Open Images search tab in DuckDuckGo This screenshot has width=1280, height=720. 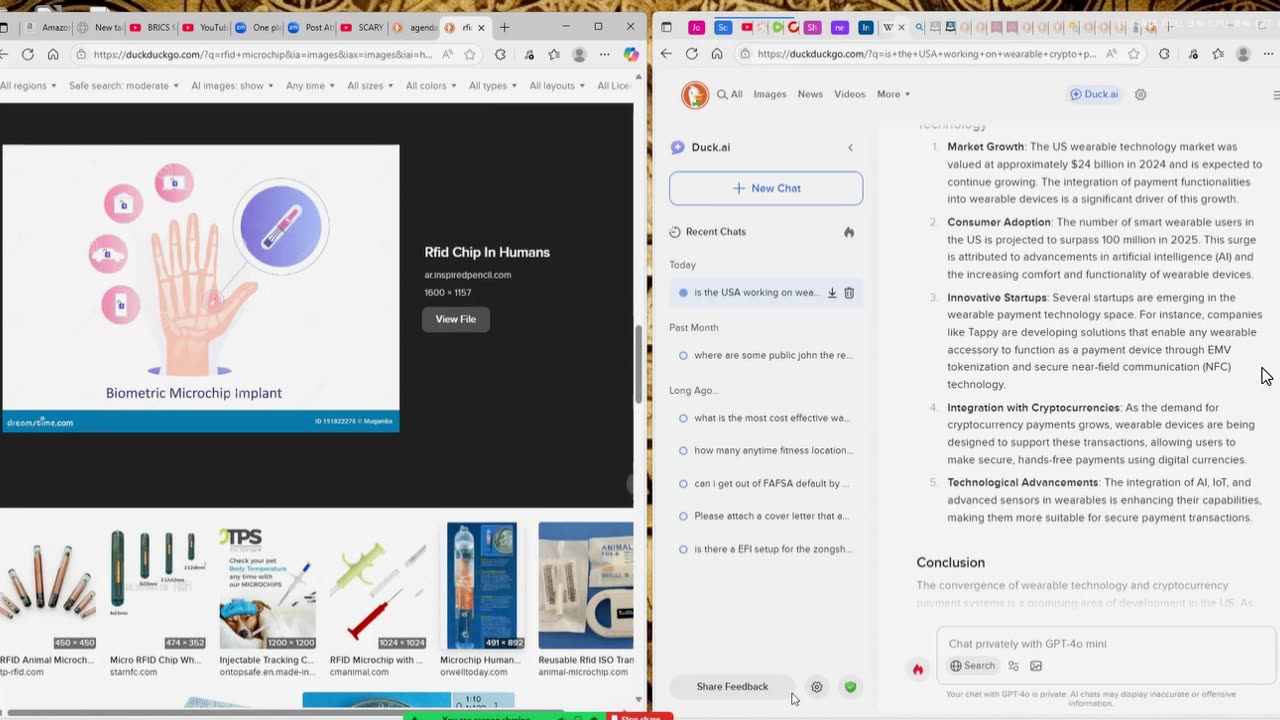pyautogui.click(x=769, y=94)
